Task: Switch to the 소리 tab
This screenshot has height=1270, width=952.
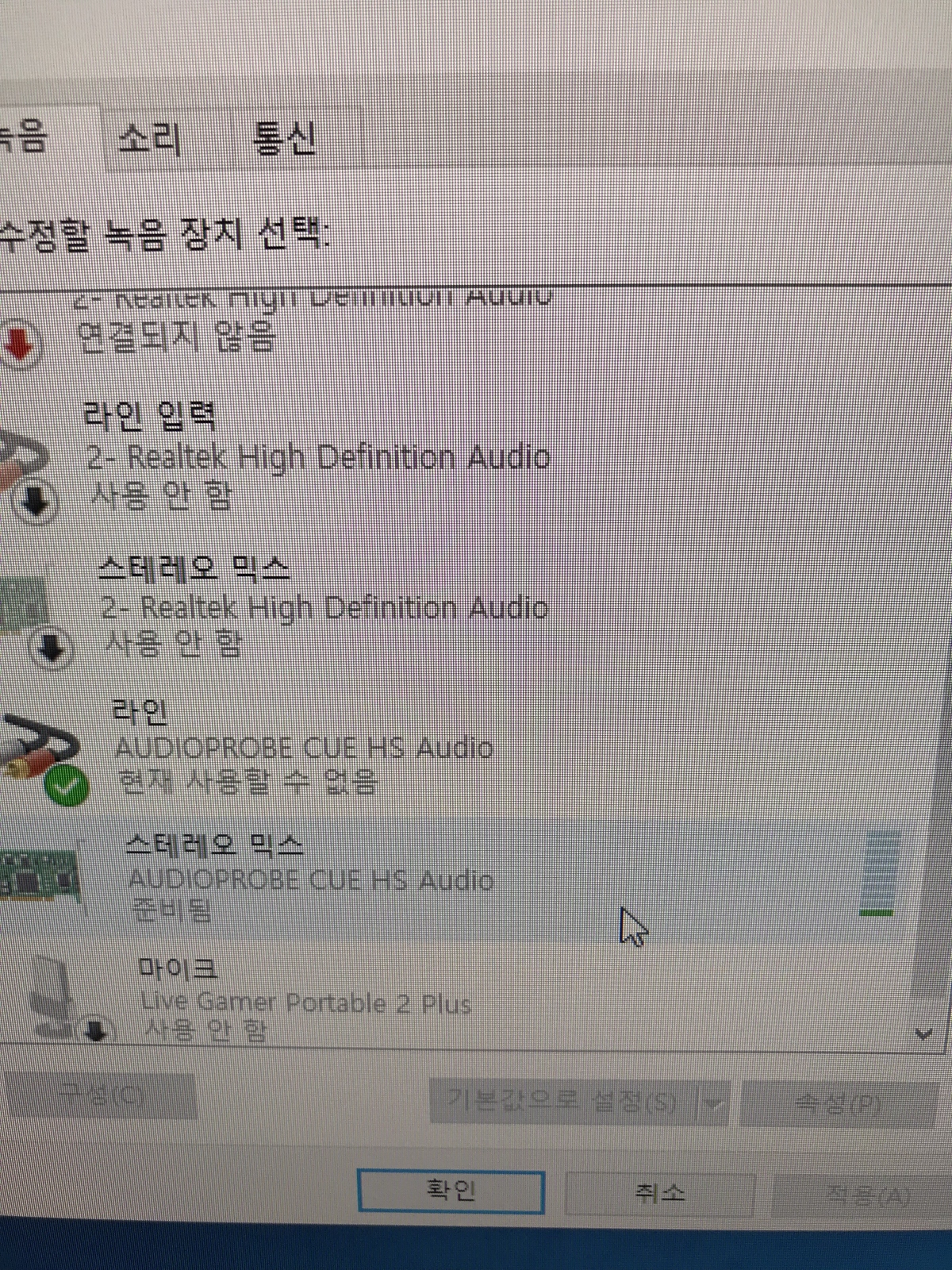Action: coord(149,139)
